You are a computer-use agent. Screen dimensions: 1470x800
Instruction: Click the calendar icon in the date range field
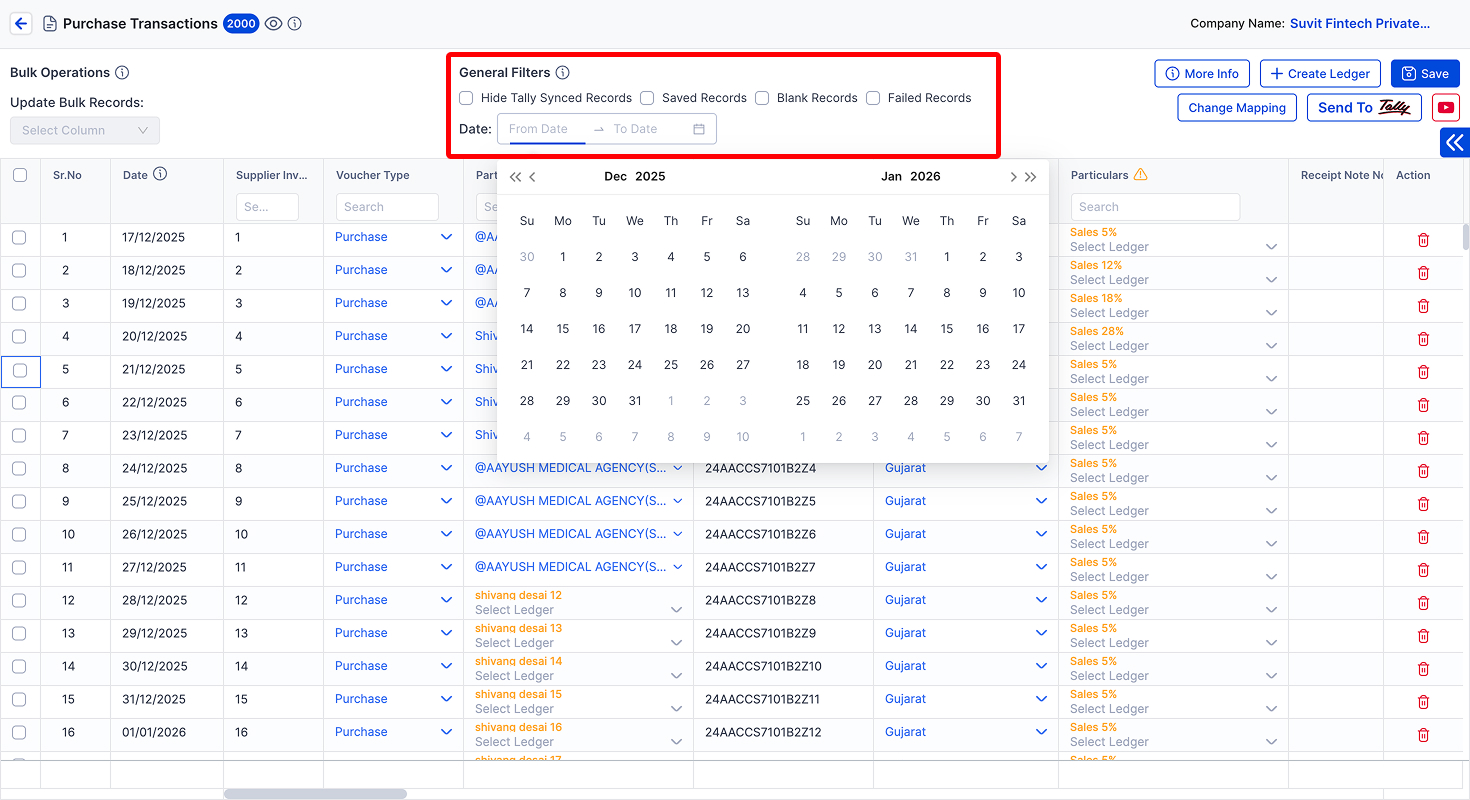tap(699, 129)
